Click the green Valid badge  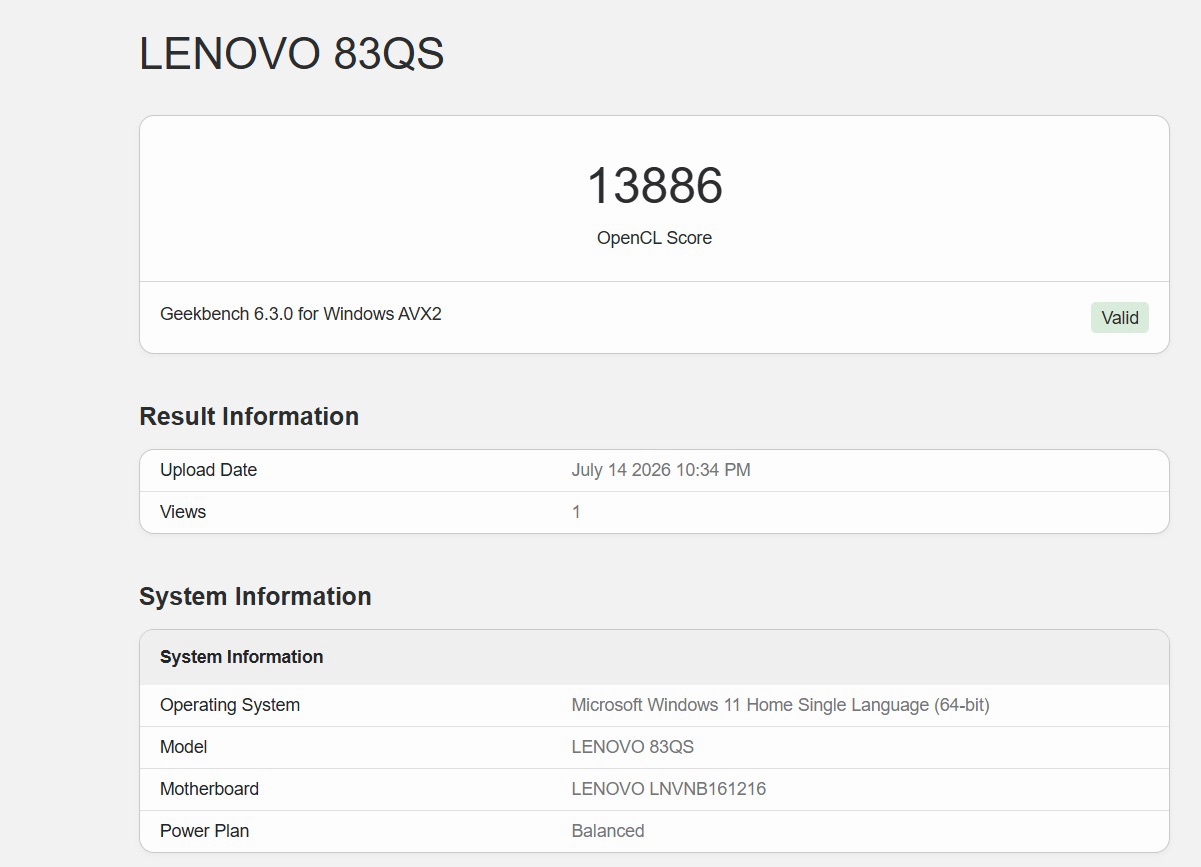point(1120,318)
